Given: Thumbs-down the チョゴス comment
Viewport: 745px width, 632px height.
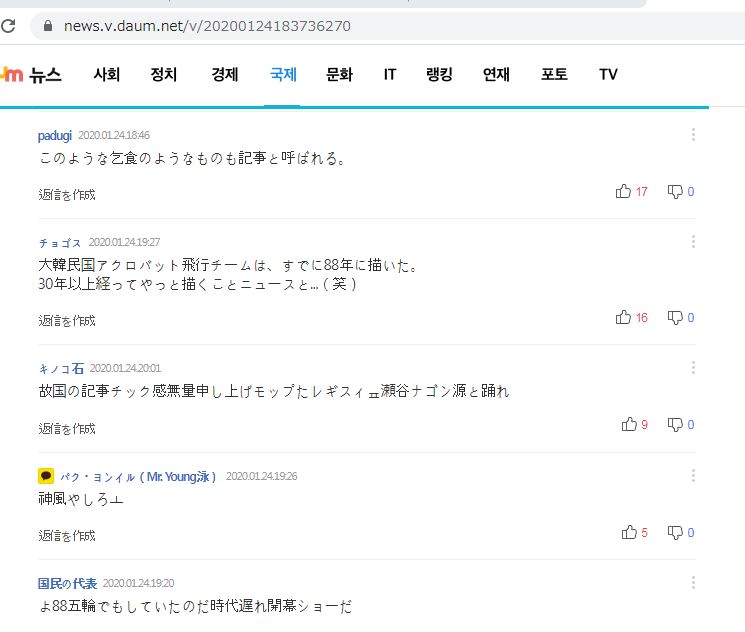Looking at the screenshot, I should pos(675,317).
